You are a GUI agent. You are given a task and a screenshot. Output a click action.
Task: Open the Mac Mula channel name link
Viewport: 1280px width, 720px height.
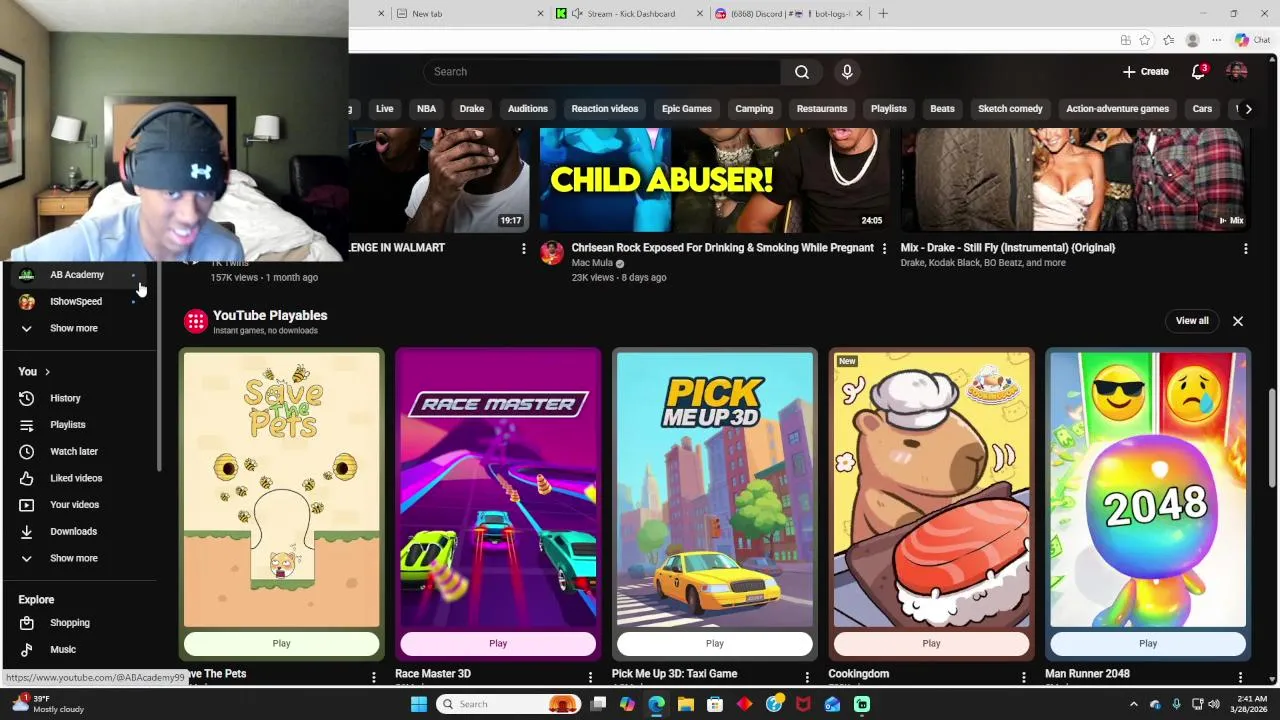(592, 263)
